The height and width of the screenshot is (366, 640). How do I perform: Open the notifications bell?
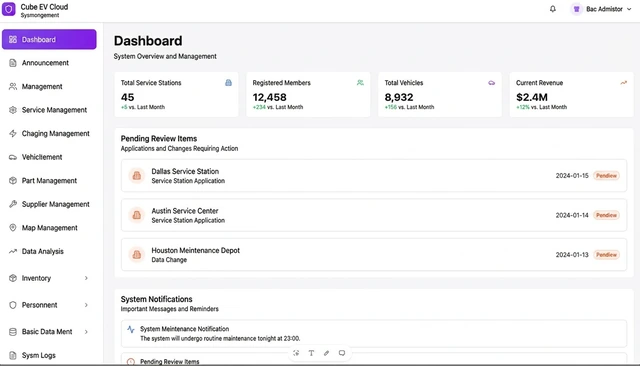pyautogui.click(x=553, y=9)
